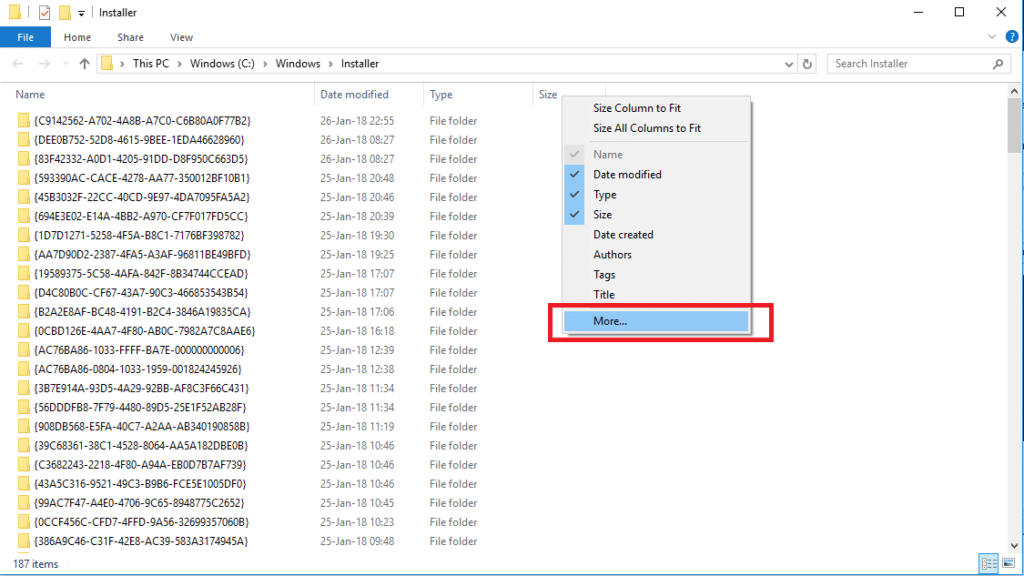Open the Help question mark icon

click(1012, 37)
